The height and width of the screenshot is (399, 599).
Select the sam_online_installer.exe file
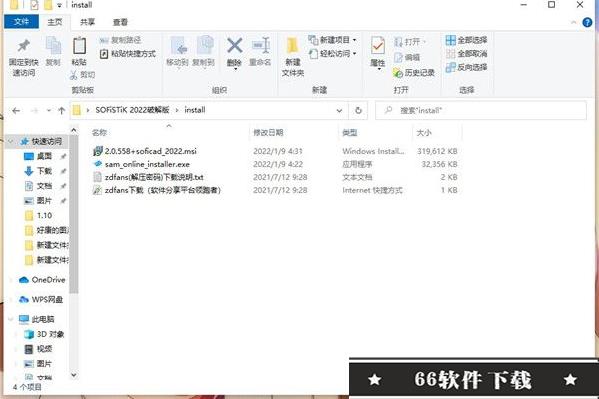[x=275, y=164]
